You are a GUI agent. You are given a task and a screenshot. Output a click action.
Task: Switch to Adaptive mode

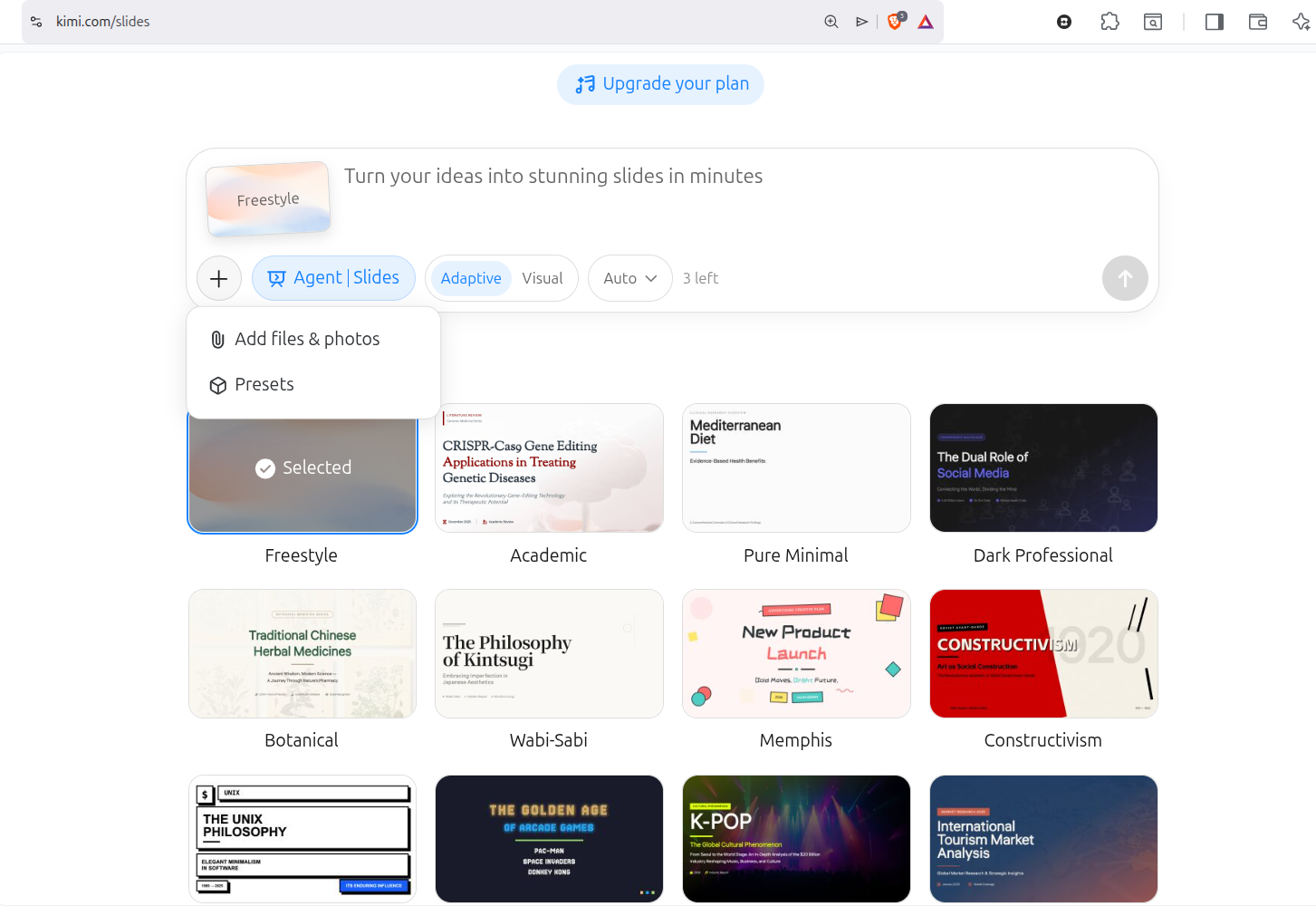pyautogui.click(x=471, y=278)
